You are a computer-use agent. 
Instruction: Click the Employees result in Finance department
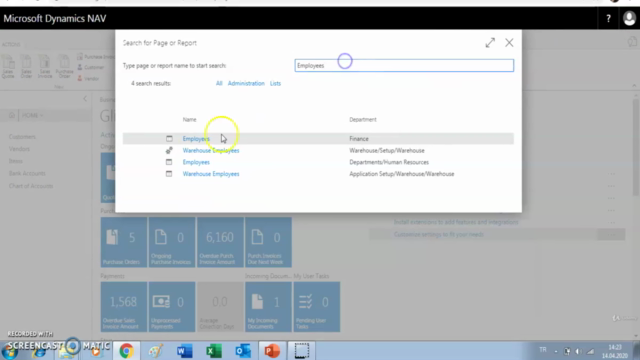(x=196, y=139)
